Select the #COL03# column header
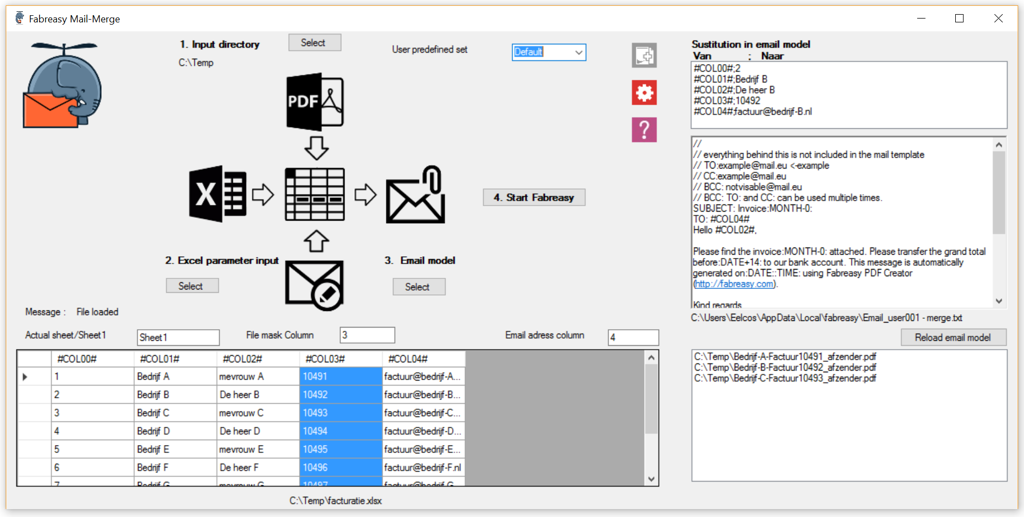 point(340,358)
